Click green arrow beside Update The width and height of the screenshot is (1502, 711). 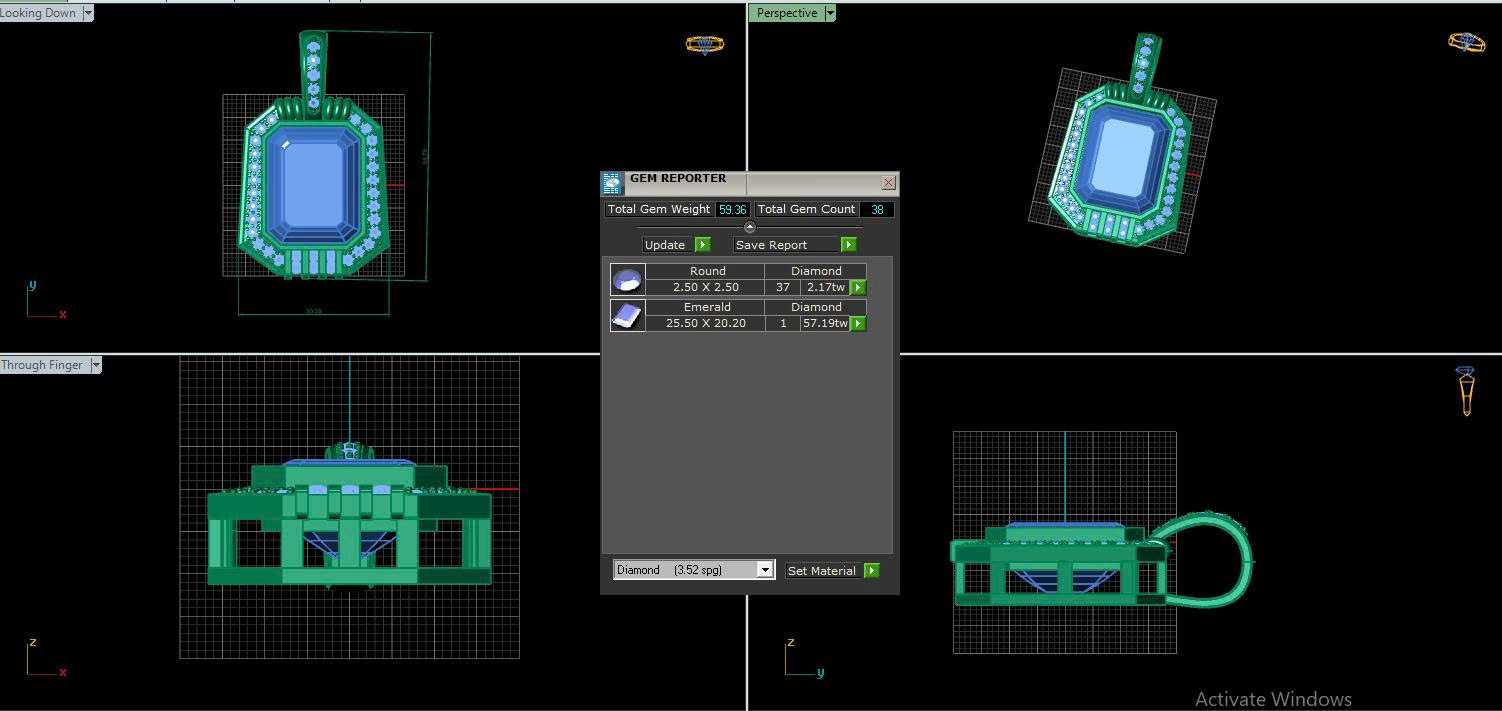coord(702,245)
